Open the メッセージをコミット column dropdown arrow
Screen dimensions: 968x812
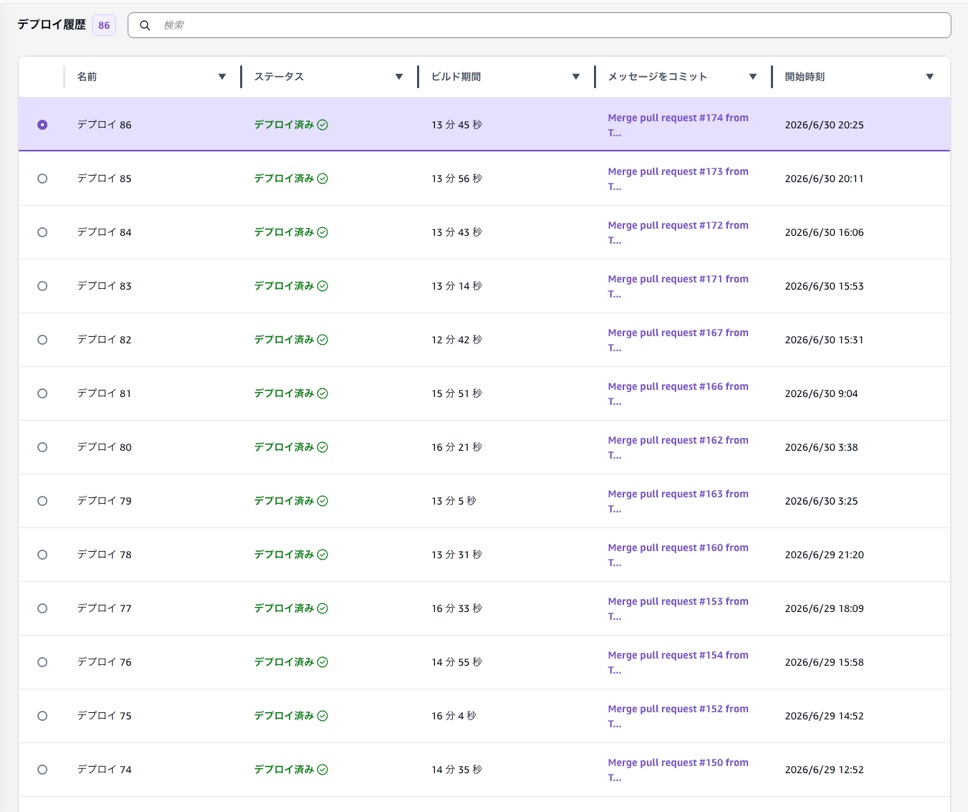point(753,77)
